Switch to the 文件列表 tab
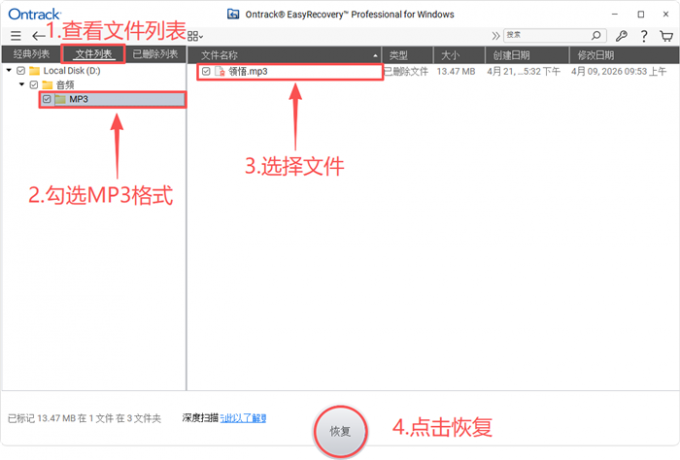 94,54
